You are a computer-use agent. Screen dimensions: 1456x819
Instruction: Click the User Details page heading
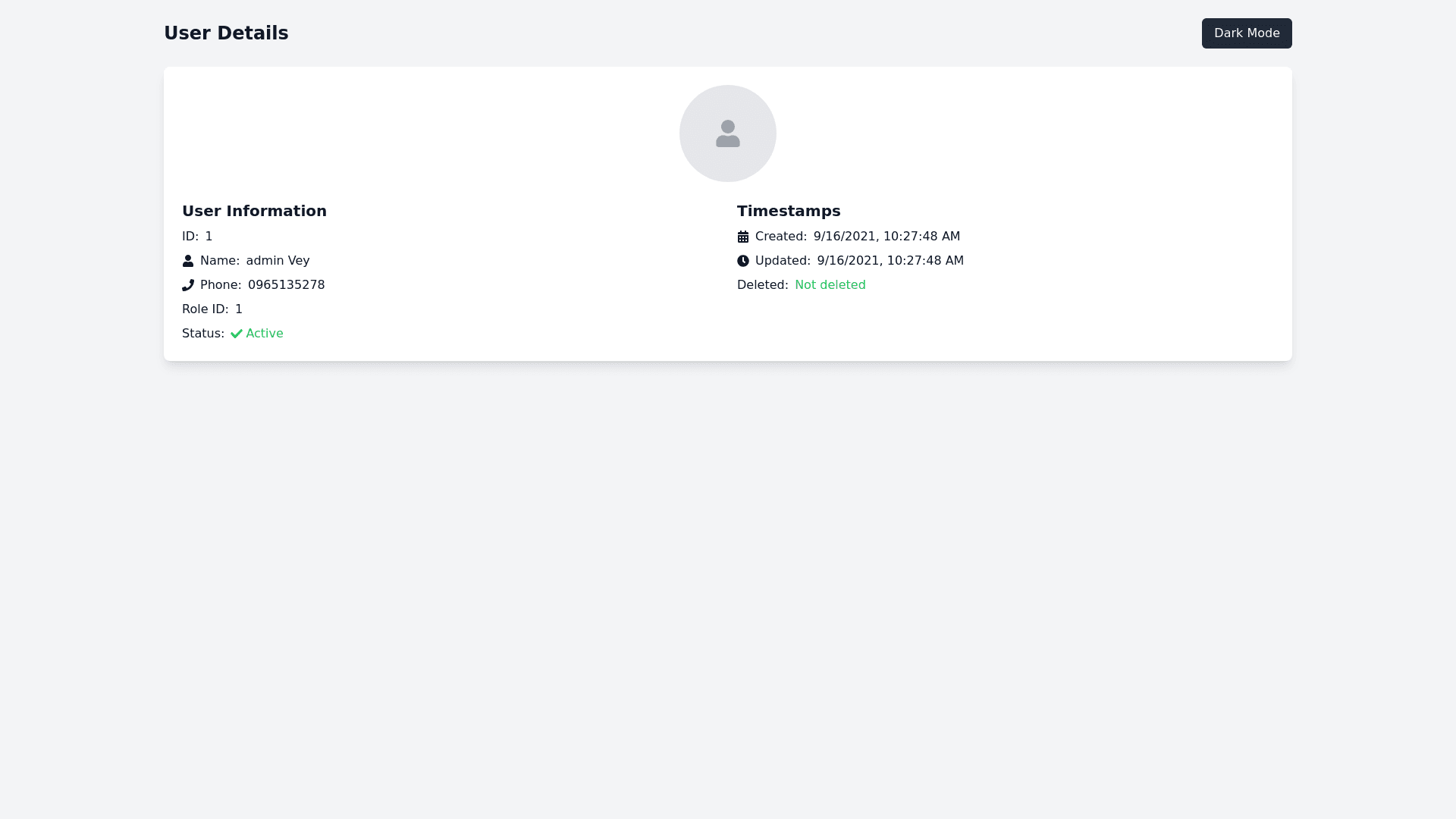click(x=226, y=33)
